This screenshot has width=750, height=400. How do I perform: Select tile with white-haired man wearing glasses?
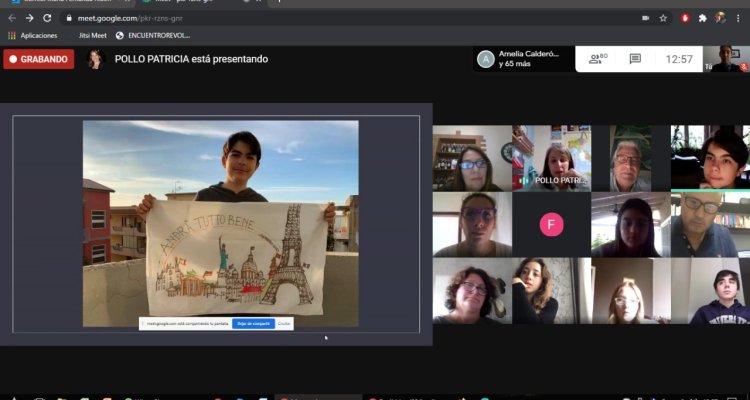point(631,158)
